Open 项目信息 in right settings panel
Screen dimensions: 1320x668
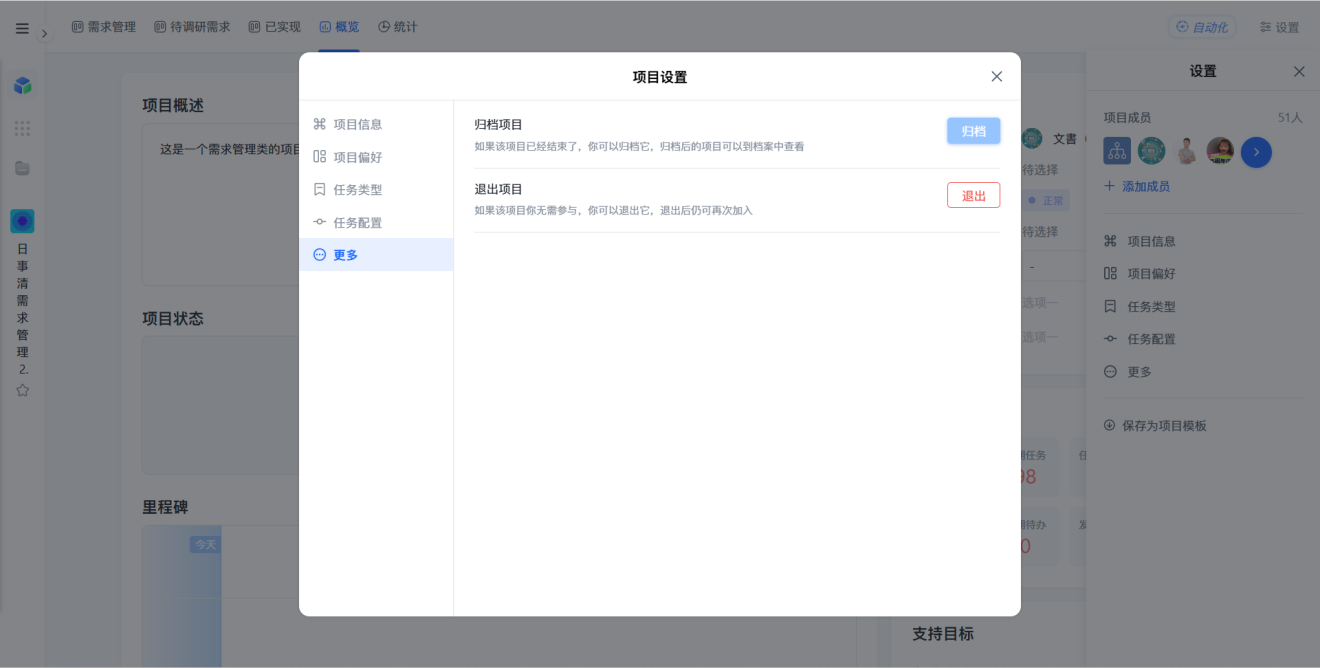tap(1140, 241)
